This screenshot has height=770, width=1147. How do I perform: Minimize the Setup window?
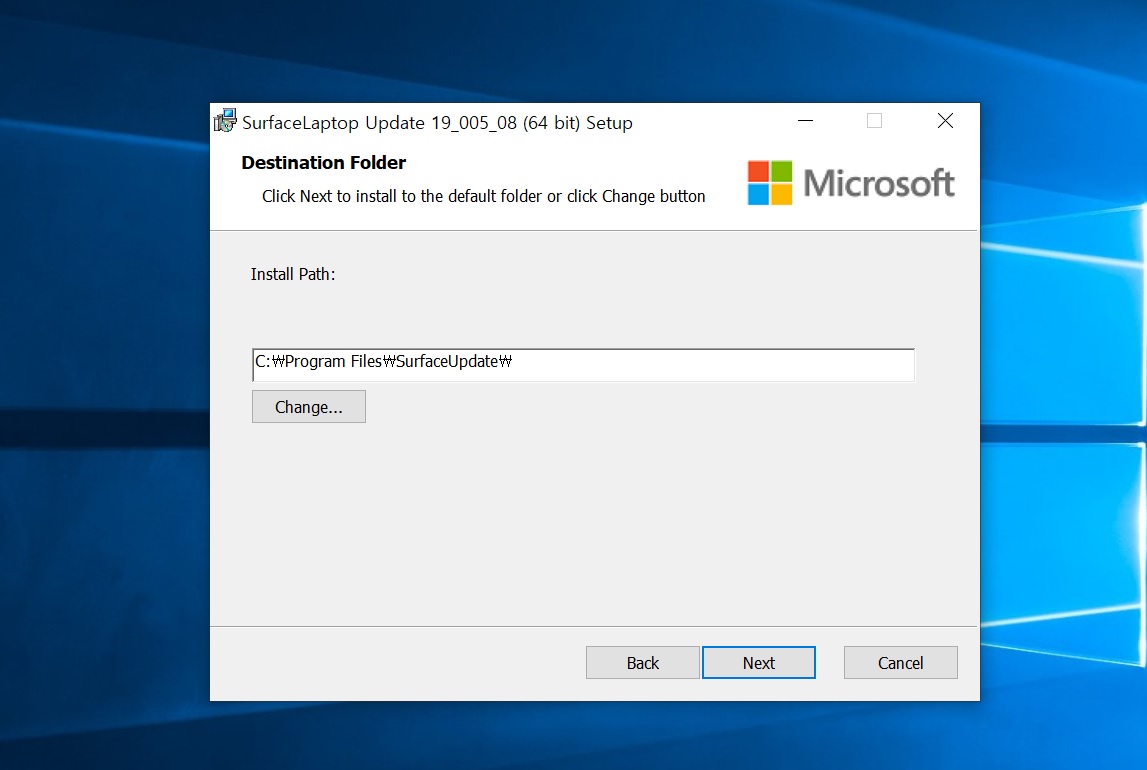pos(805,121)
